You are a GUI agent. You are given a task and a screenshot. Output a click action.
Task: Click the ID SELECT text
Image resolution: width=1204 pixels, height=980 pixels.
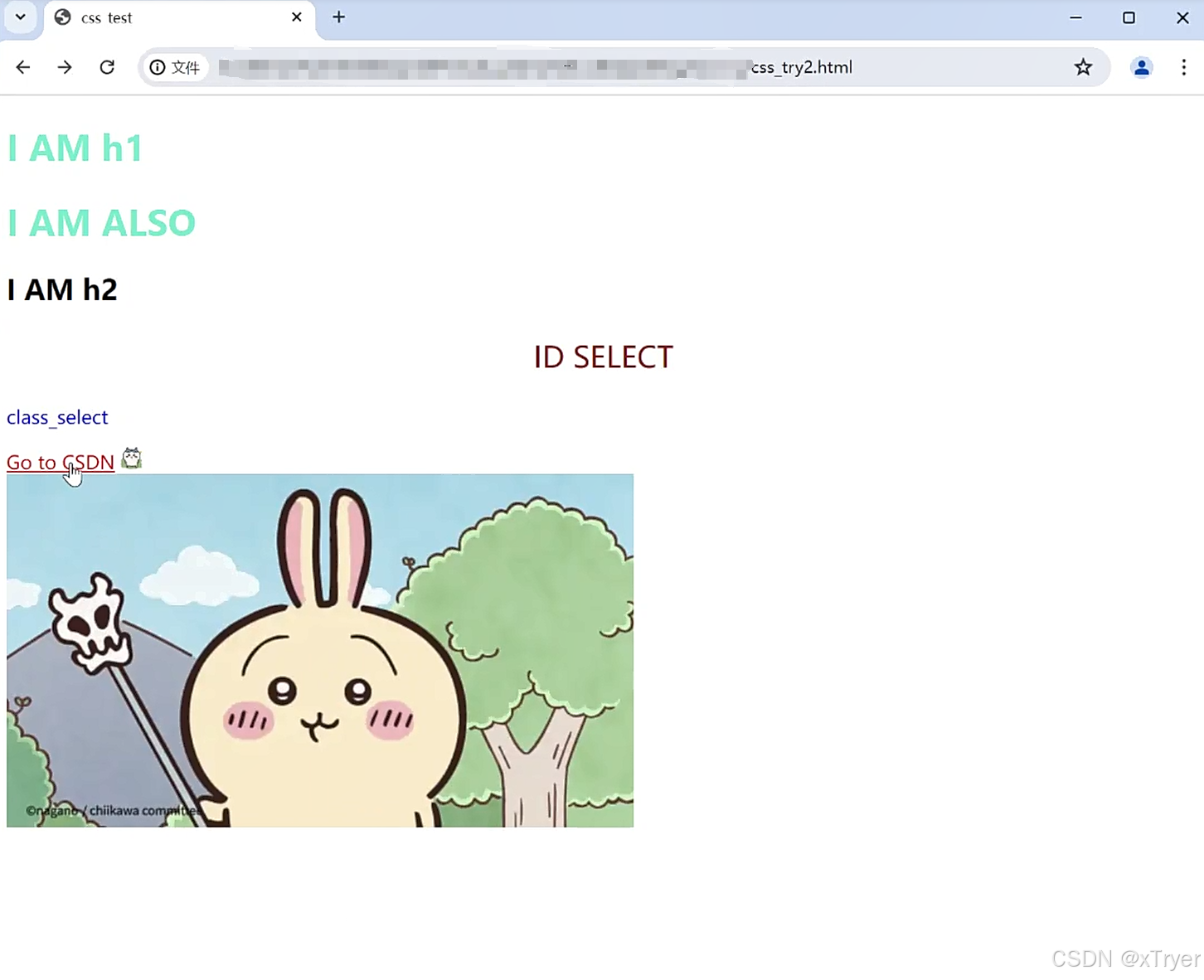tap(603, 357)
